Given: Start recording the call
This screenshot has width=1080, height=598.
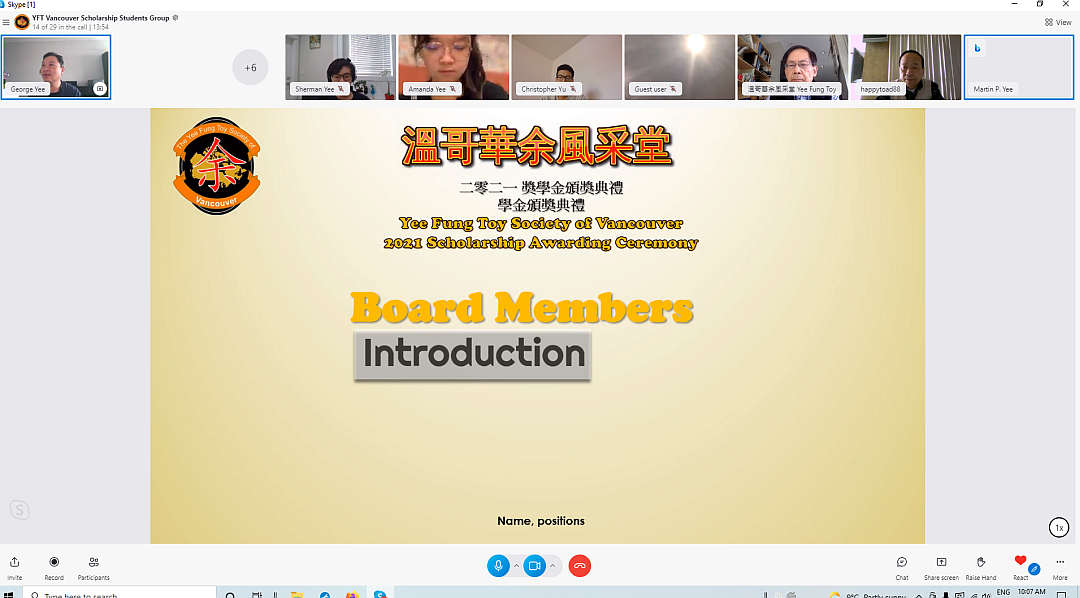Looking at the screenshot, I should pyautogui.click(x=54, y=566).
